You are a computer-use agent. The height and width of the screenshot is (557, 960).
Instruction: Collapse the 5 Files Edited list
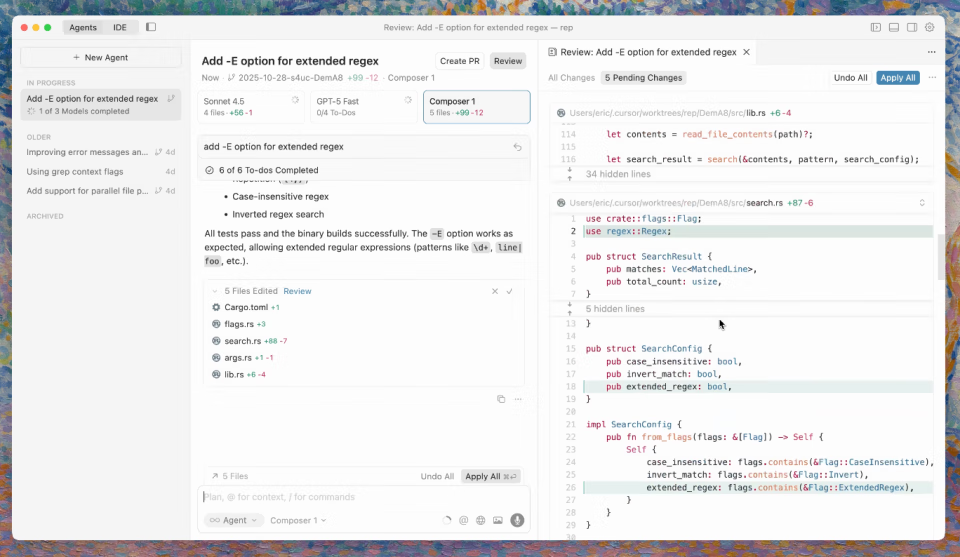[x=214, y=291]
